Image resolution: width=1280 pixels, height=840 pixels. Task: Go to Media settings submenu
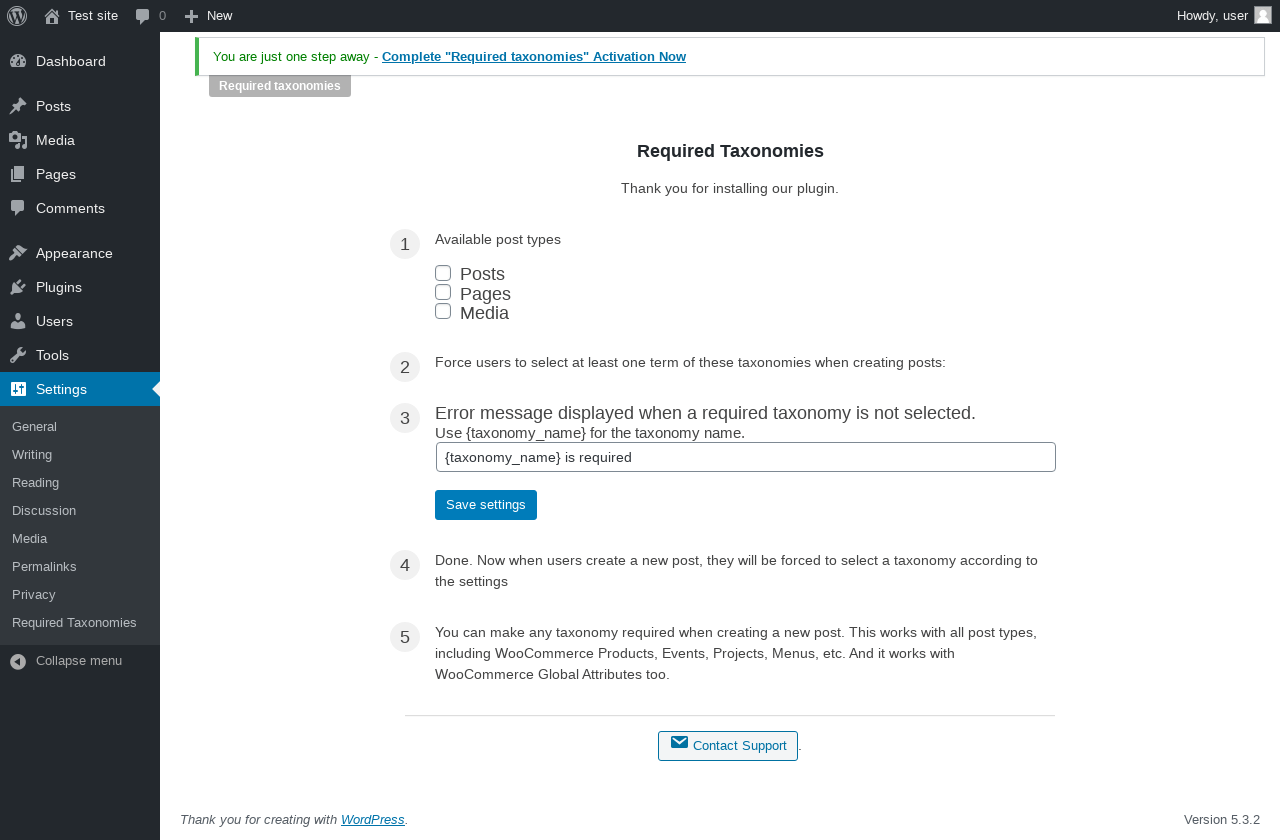coord(29,538)
